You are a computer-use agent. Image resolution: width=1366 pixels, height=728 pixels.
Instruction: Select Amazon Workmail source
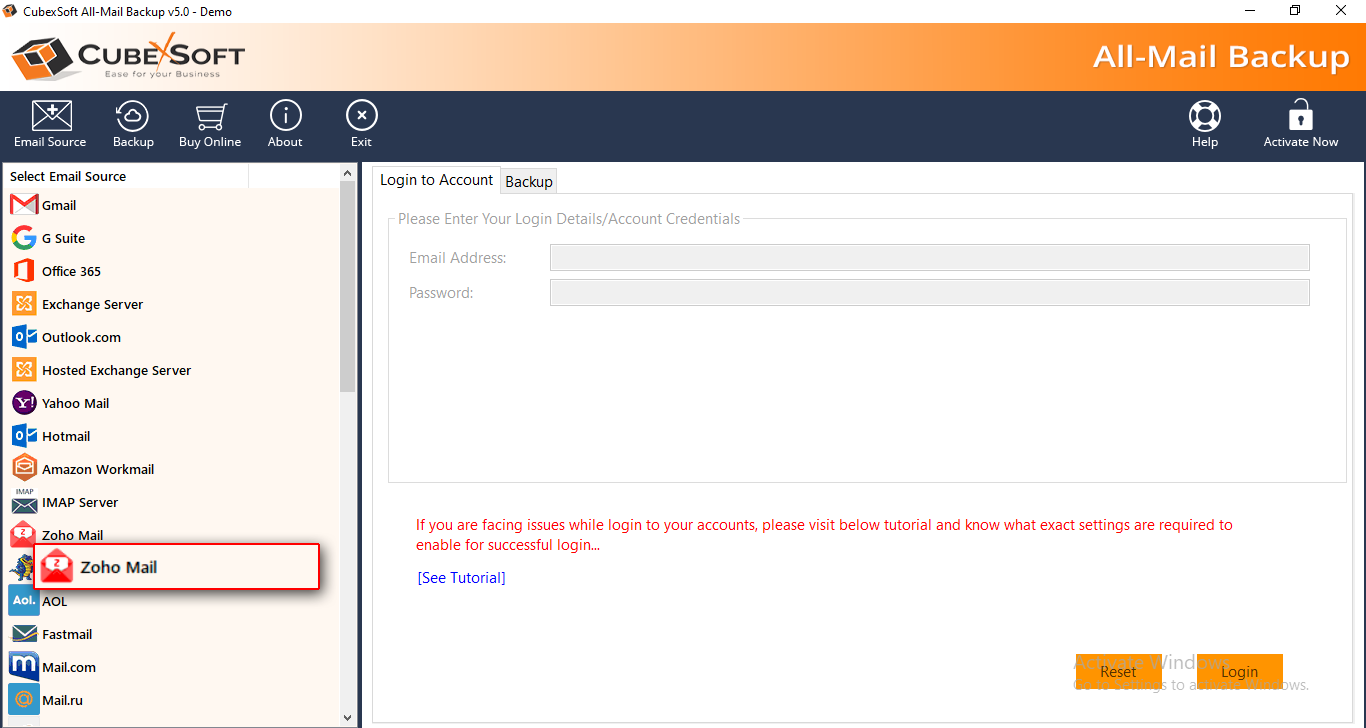pyautogui.click(x=97, y=469)
